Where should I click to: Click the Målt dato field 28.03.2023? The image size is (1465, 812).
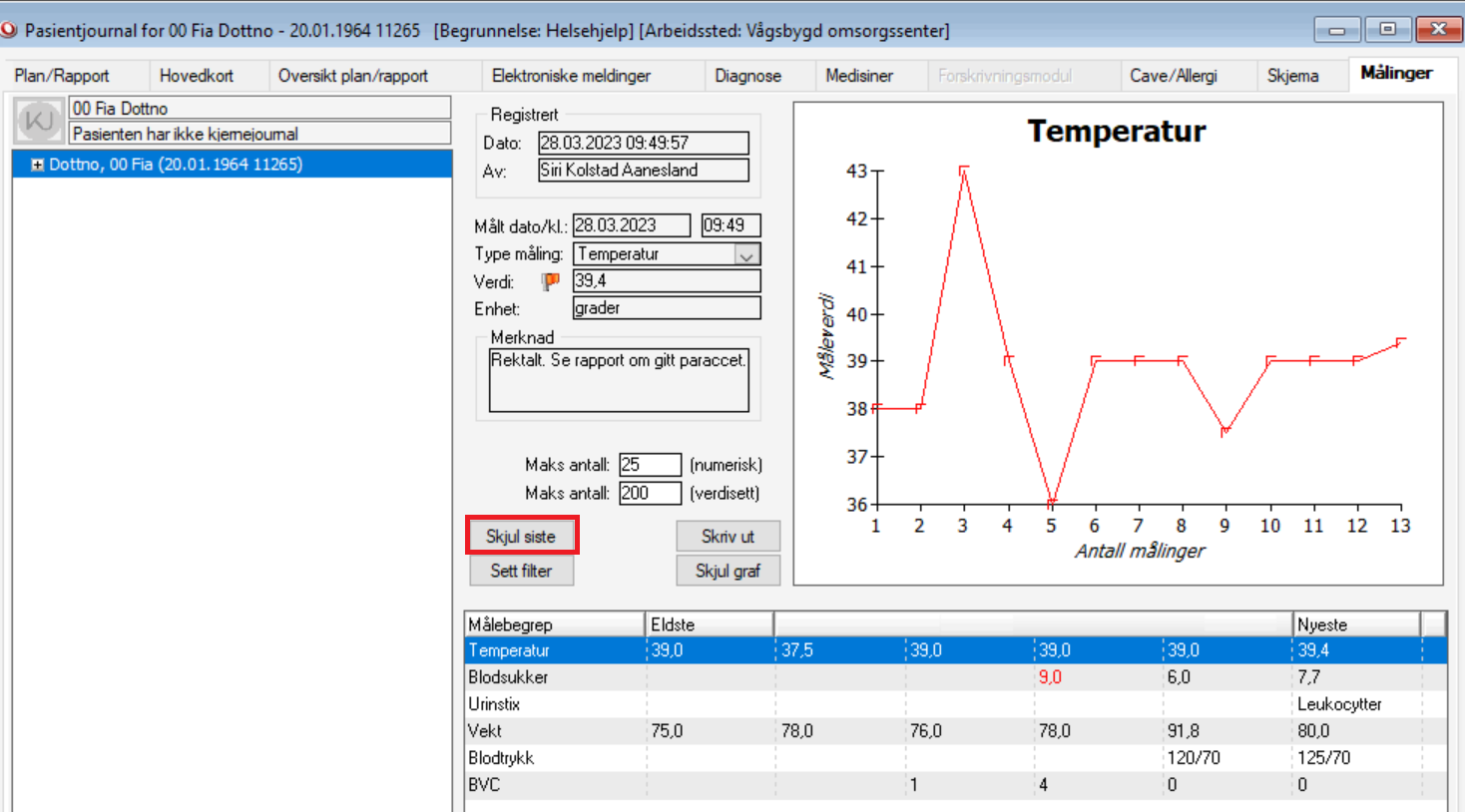click(x=632, y=225)
